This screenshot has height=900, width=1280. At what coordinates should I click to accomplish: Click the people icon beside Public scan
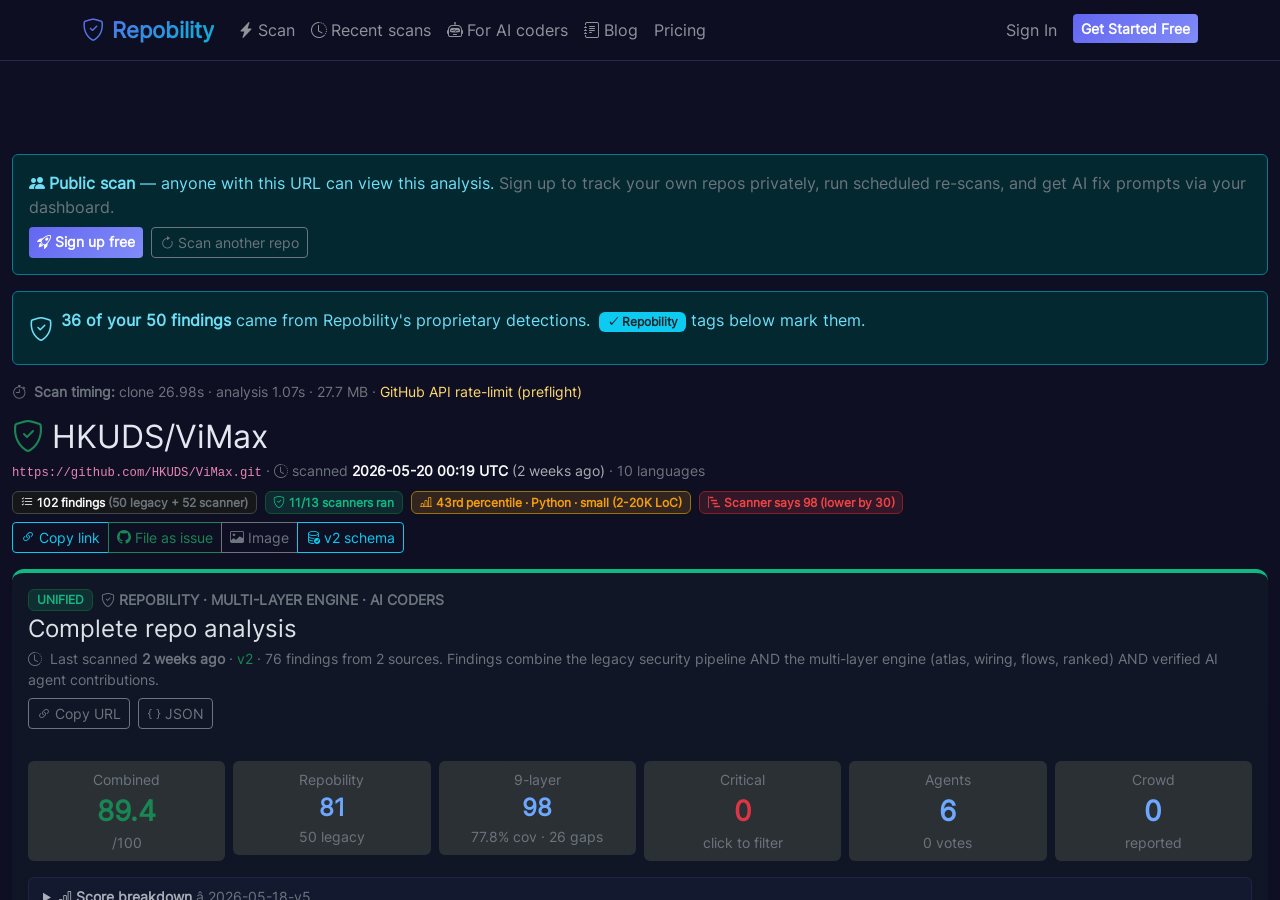37,183
